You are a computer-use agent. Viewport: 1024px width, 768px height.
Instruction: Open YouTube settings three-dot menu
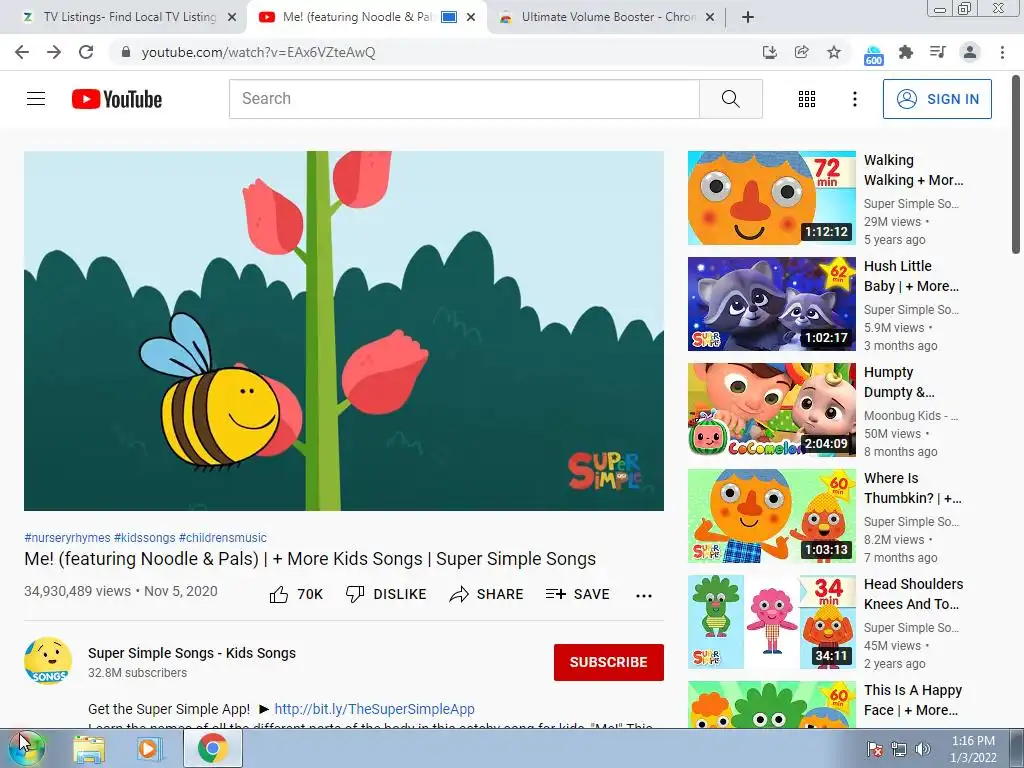[x=854, y=99]
